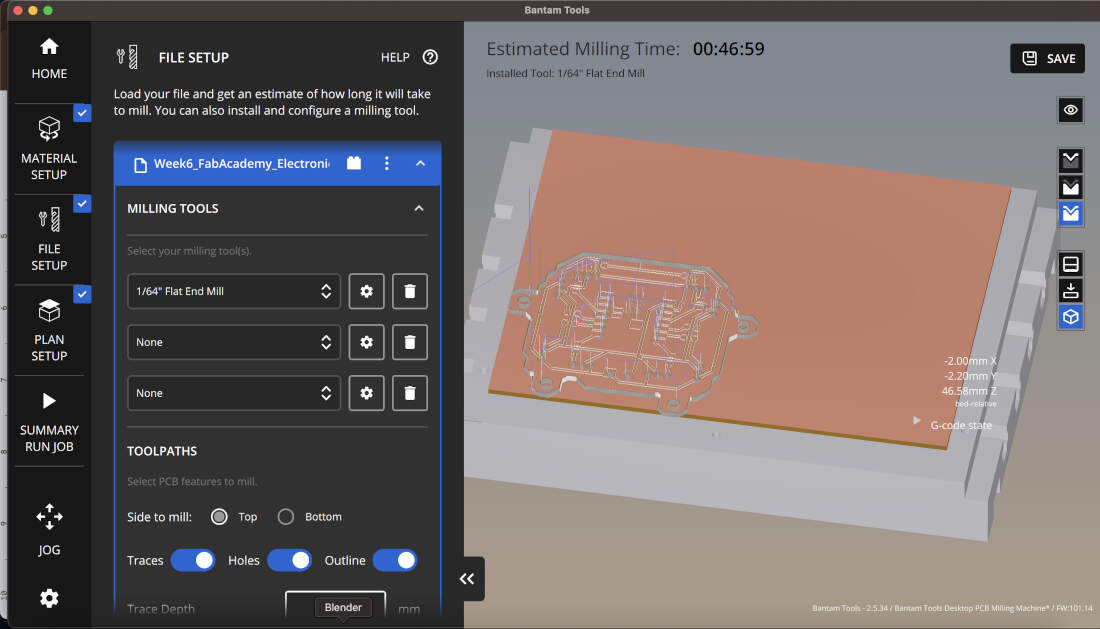Collapse the side panel with the double-arrow button
The width and height of the screenshot is (1100, 629).
click(x=467, y=579)
